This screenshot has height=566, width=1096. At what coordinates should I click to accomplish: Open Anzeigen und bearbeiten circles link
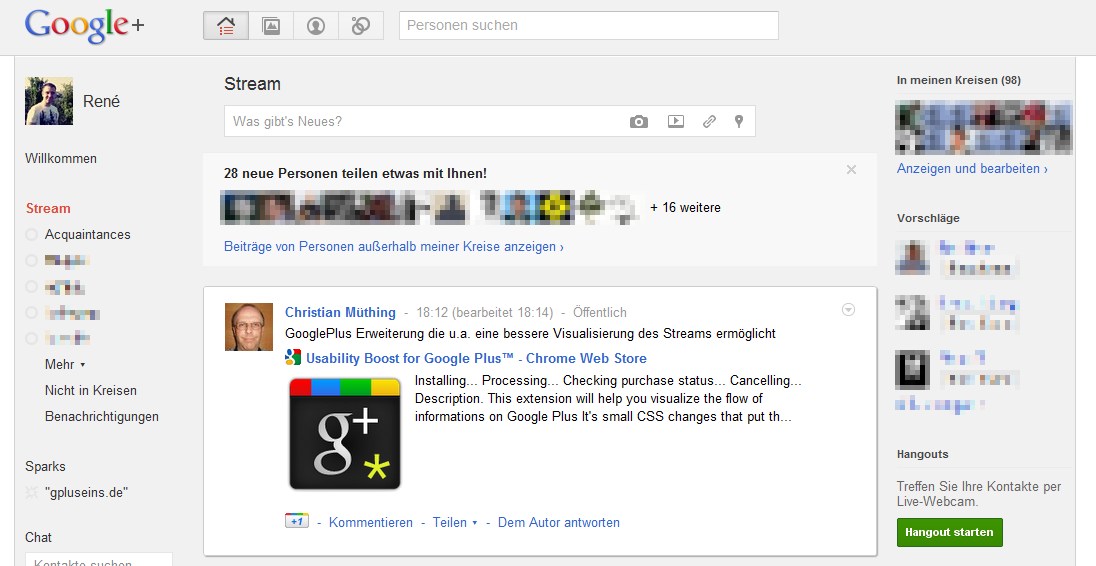point(972,168)
